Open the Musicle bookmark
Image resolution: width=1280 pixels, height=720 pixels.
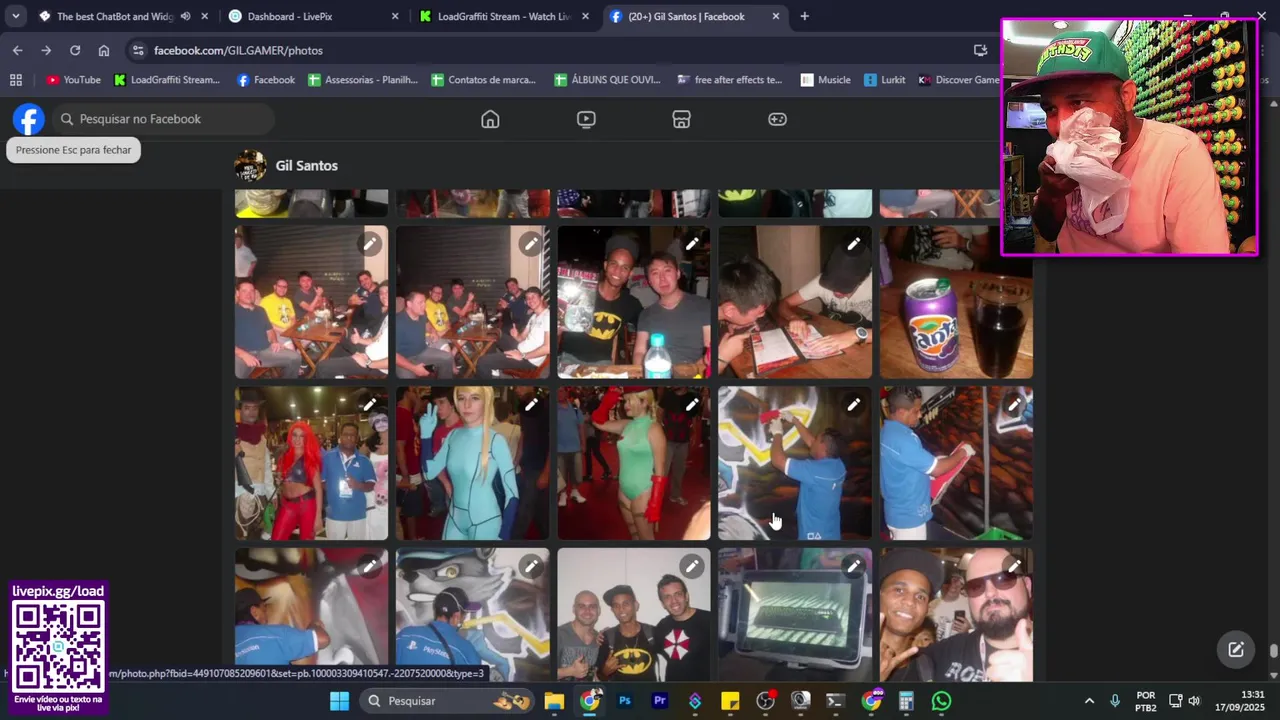click(825, 80)
